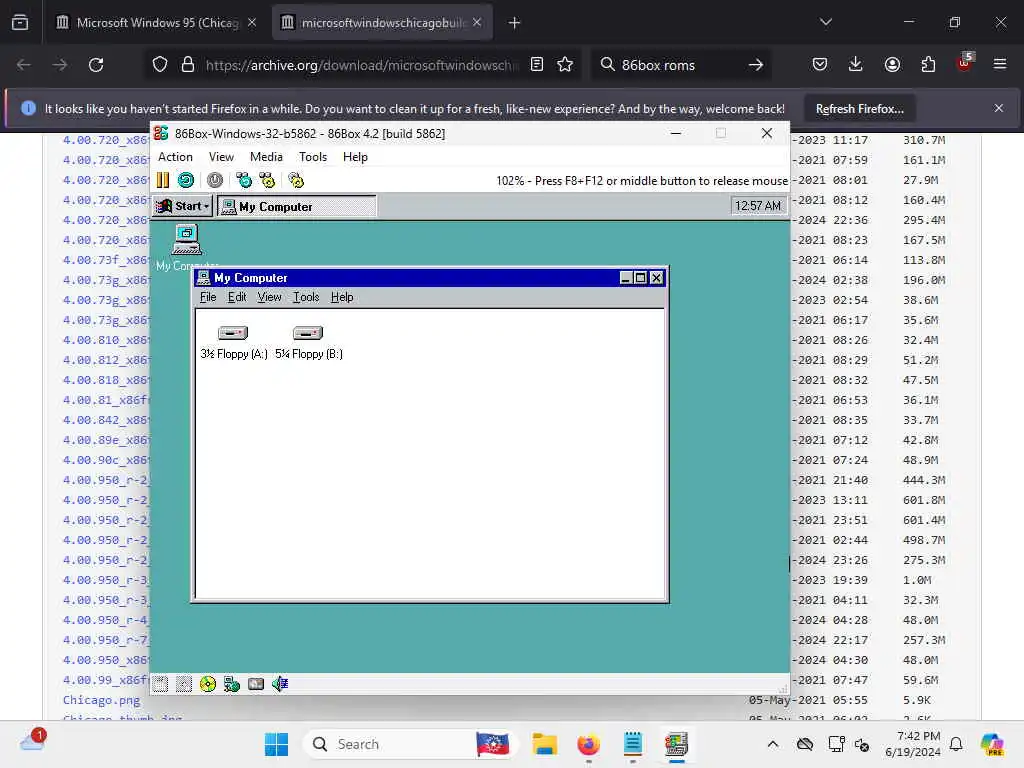Open the Windows Start button

pos(276,744)
